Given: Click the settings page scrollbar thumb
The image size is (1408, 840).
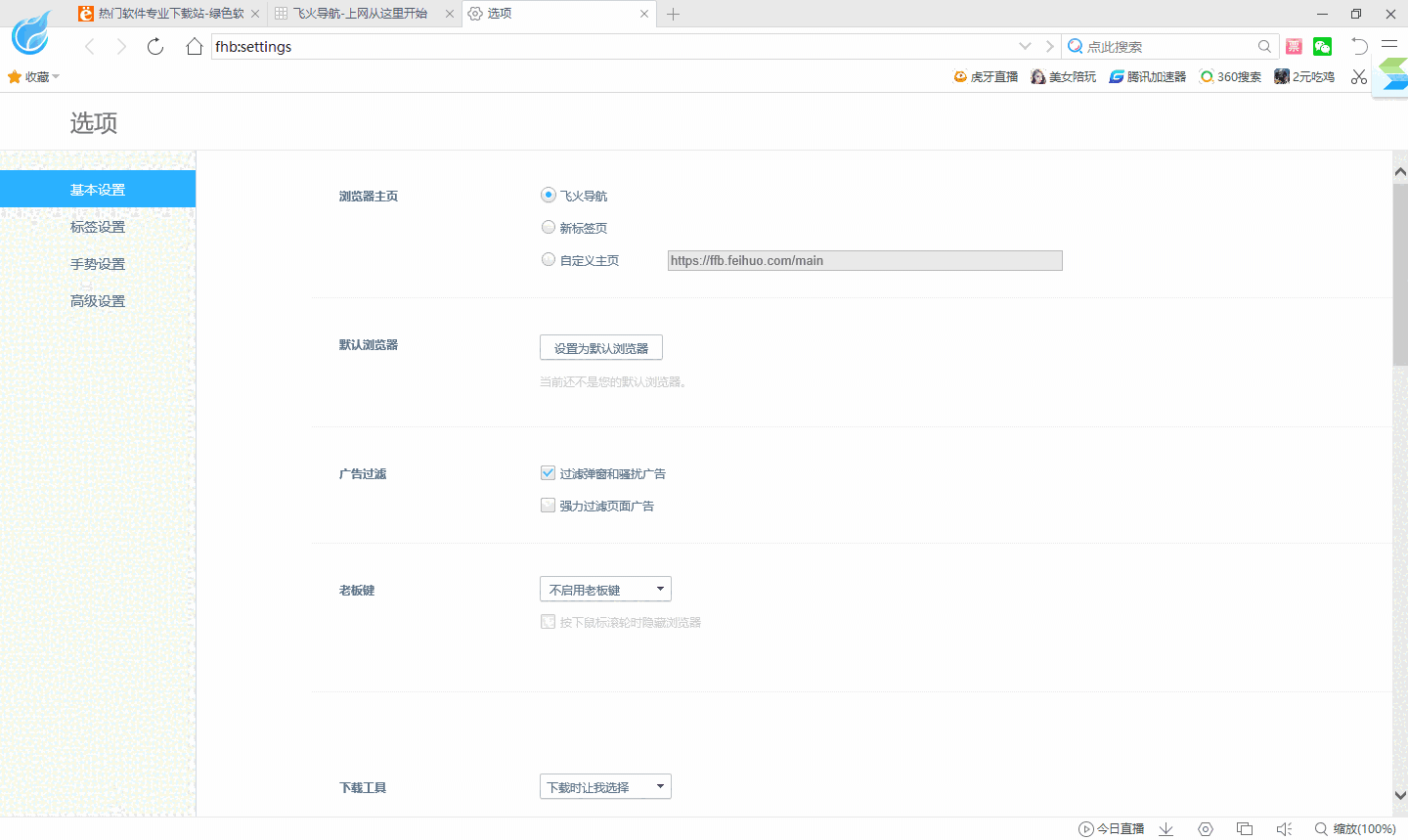Looking at the screenshot, I should click(x=1400, y=275).
